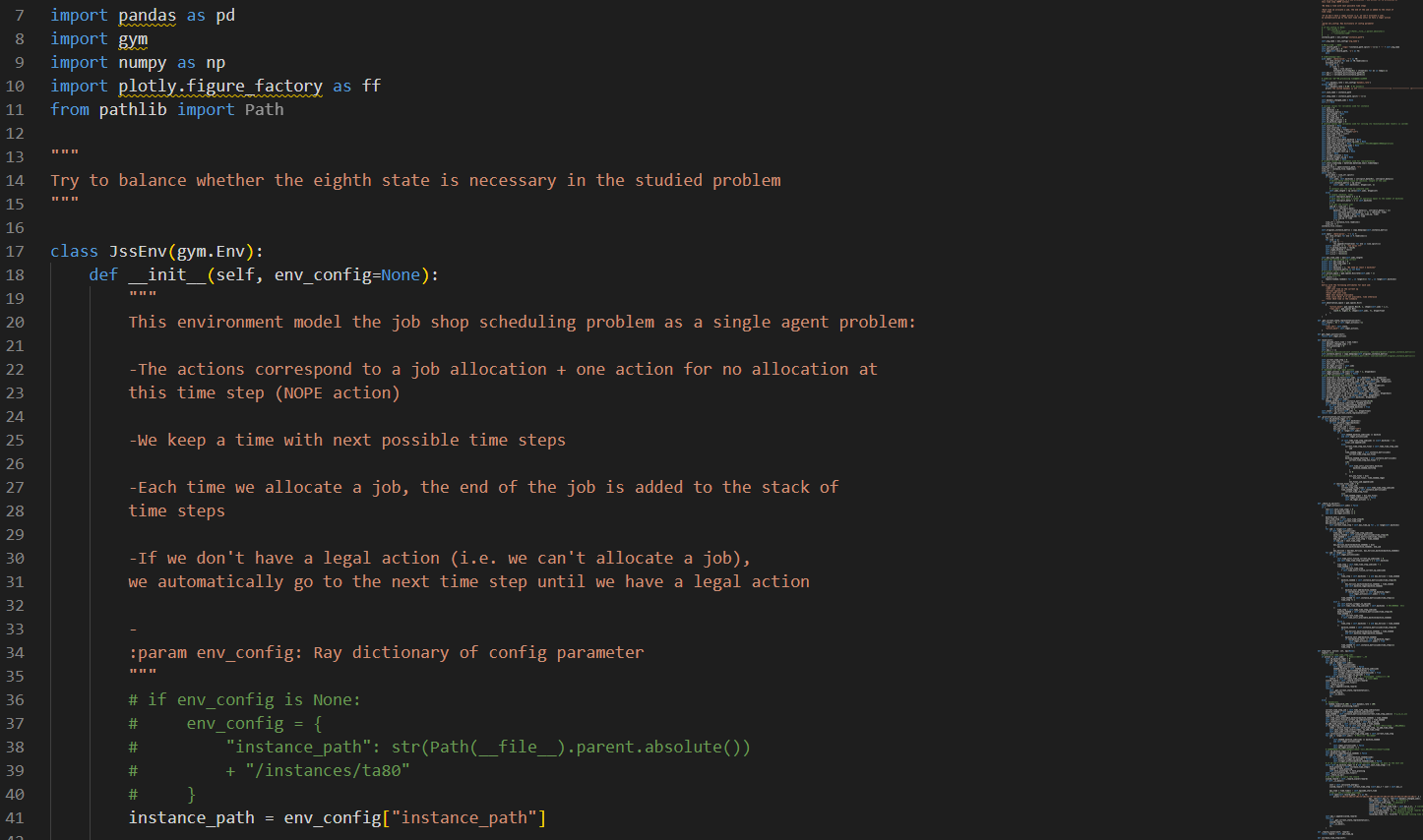Place cursor on instance_path variable assignment
This screenshot has width=1423, height=840.
191,818
